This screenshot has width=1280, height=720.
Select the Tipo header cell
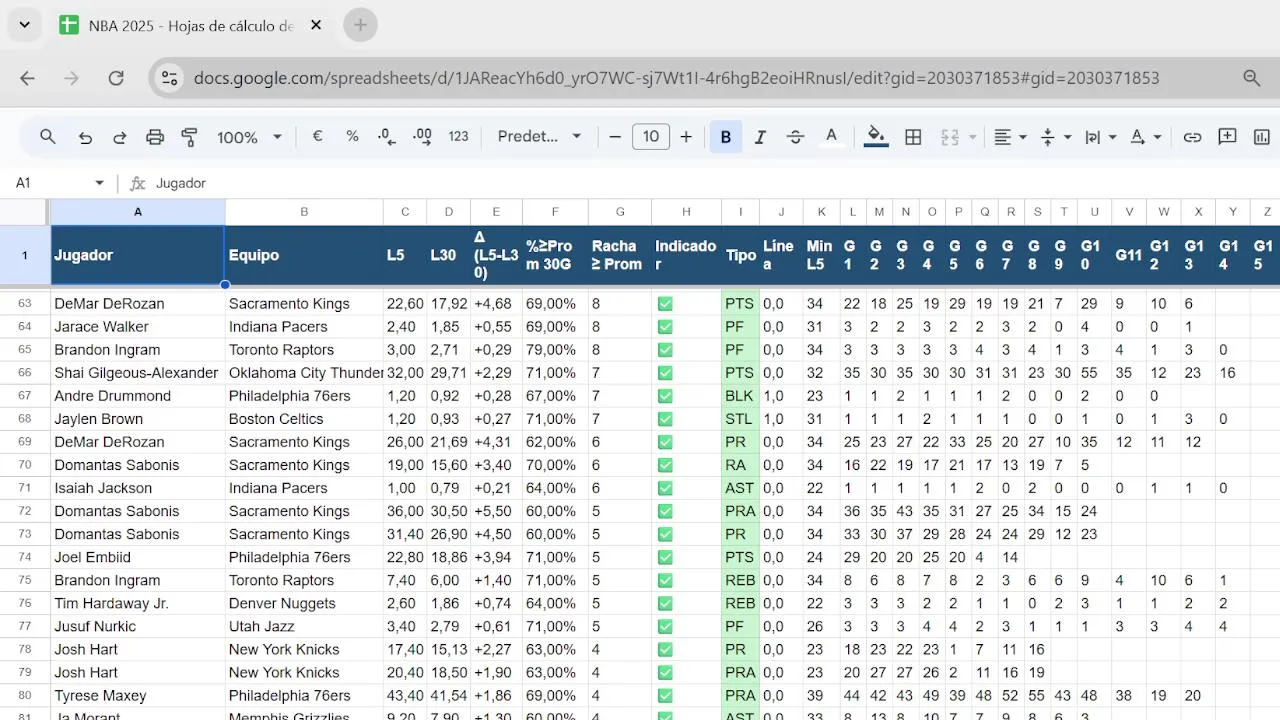point(740,255)
